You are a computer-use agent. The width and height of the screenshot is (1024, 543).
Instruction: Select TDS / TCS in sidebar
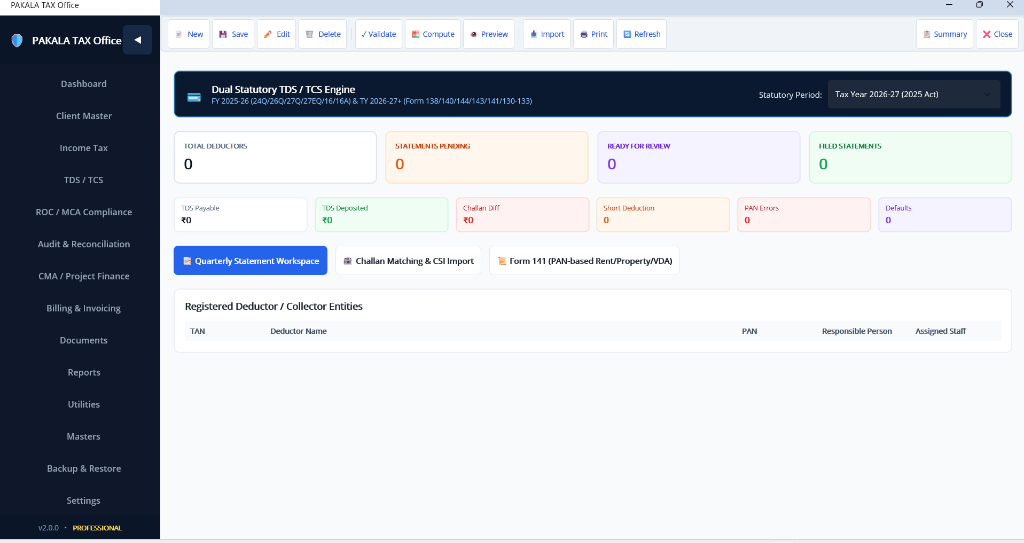coord(84,180)
